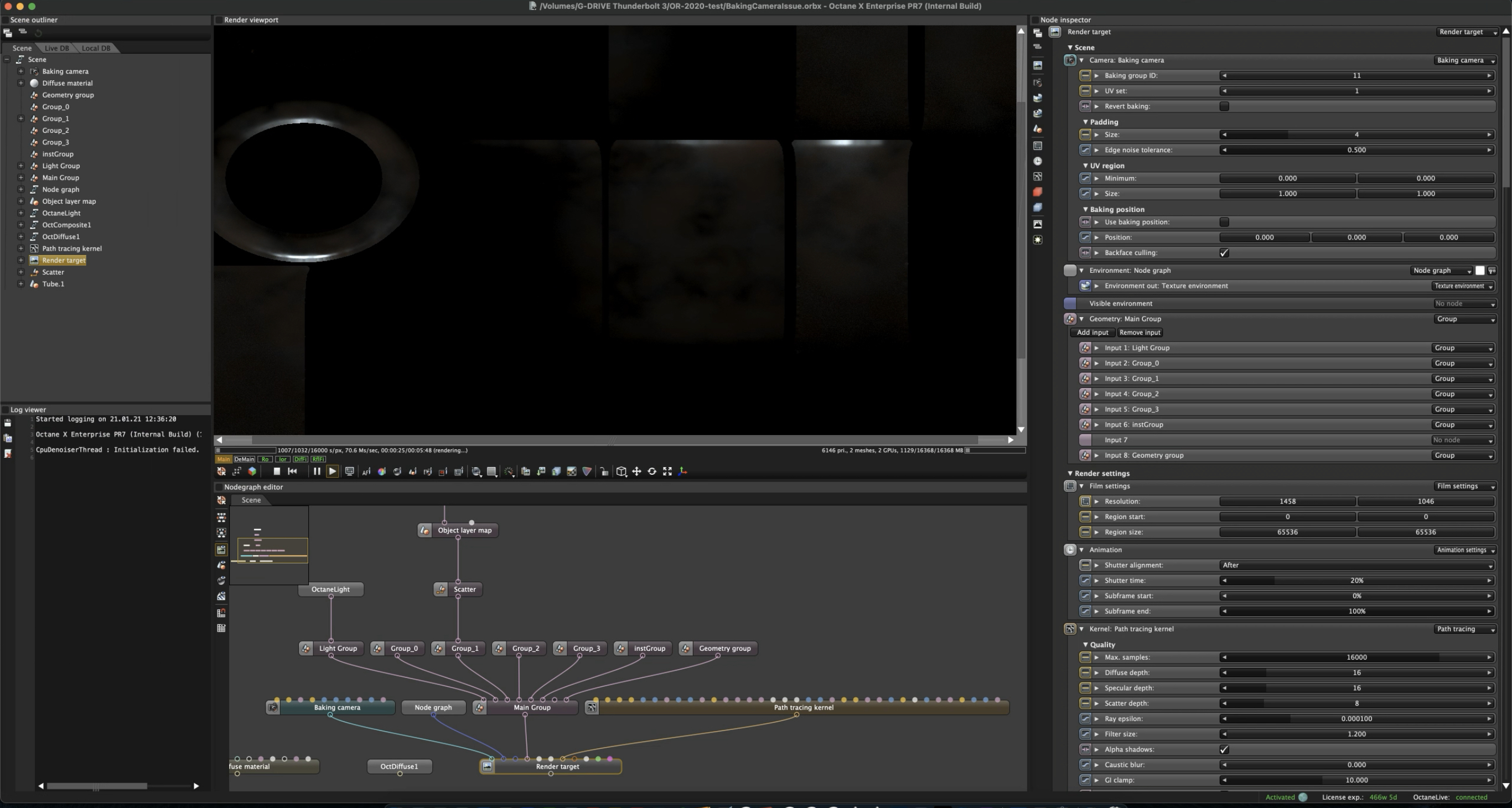Image resolution: width=1512 pixels, height=808 pixels.
Task: Expand Light Group in scene outliner
Action: click(x=21, y=166)
